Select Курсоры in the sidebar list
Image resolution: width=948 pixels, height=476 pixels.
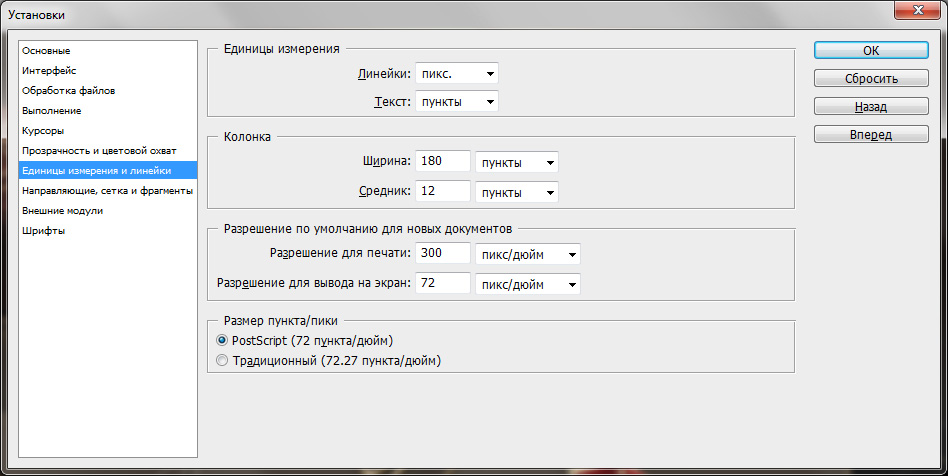tap(44, 130)
